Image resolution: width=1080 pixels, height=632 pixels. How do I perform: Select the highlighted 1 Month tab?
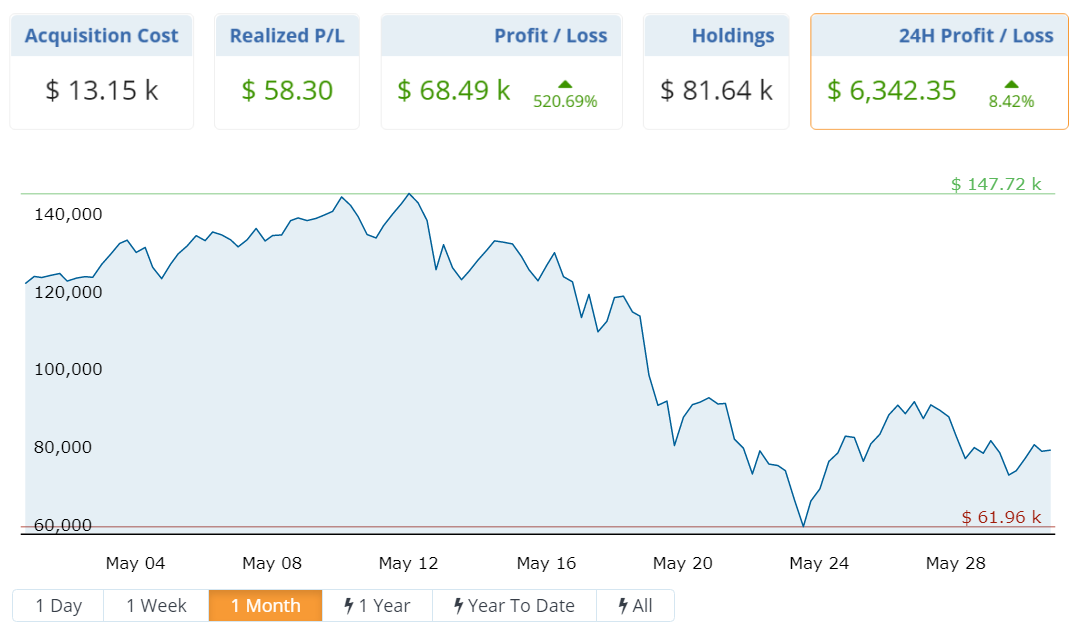[x=265, y=606]
